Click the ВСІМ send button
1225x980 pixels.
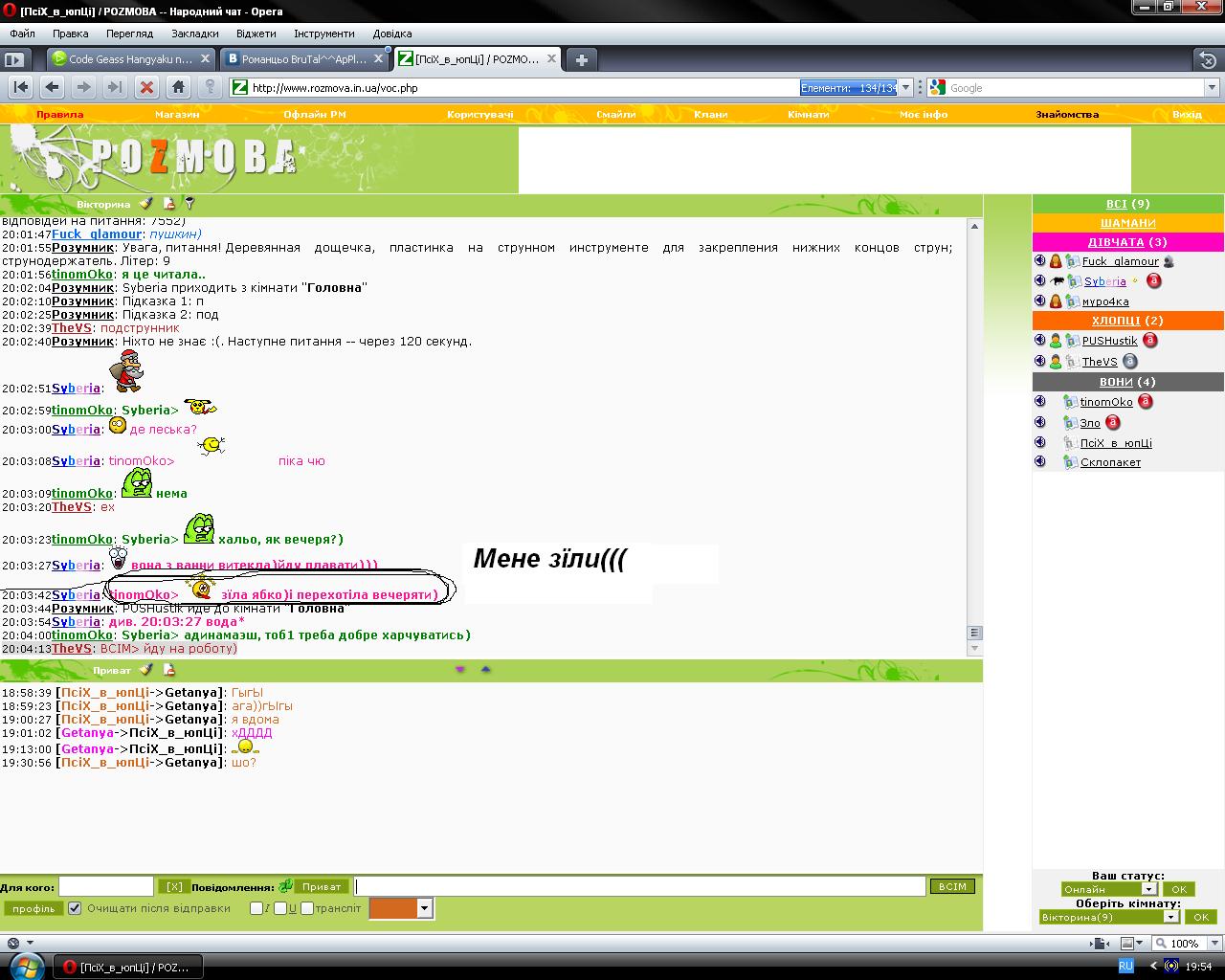tap(952, 886)
